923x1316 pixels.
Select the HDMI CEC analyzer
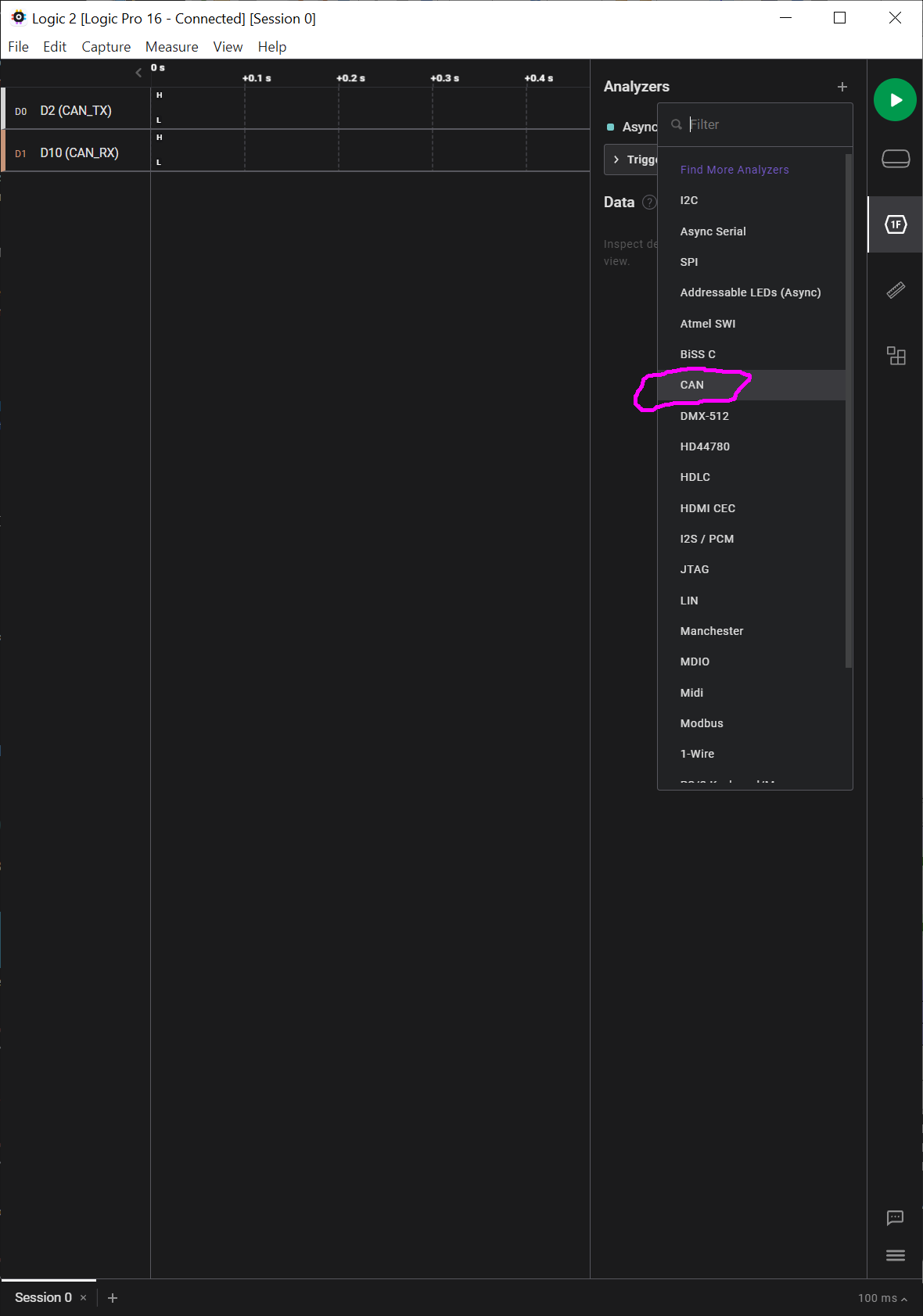[x=752, y=508]
